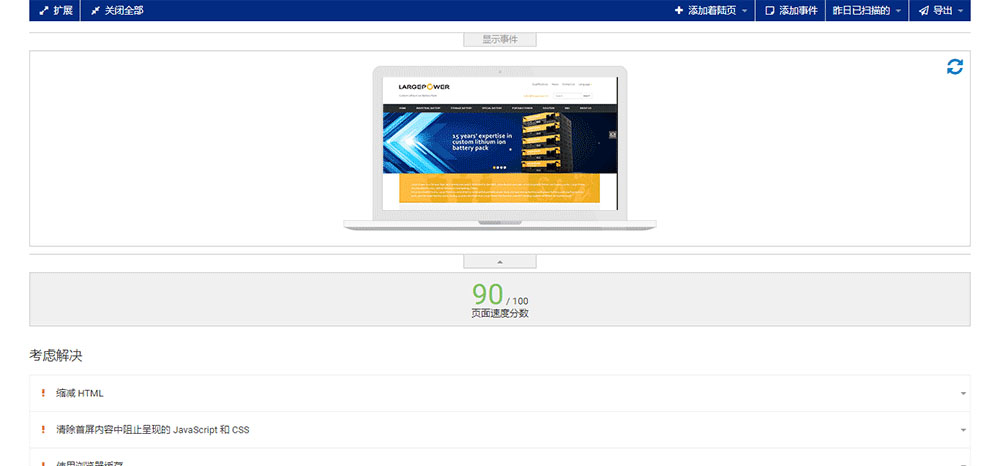Screen dimensions: 1000x466
Task: Click the 90/100 page speed score
Action: pos(499,297)
